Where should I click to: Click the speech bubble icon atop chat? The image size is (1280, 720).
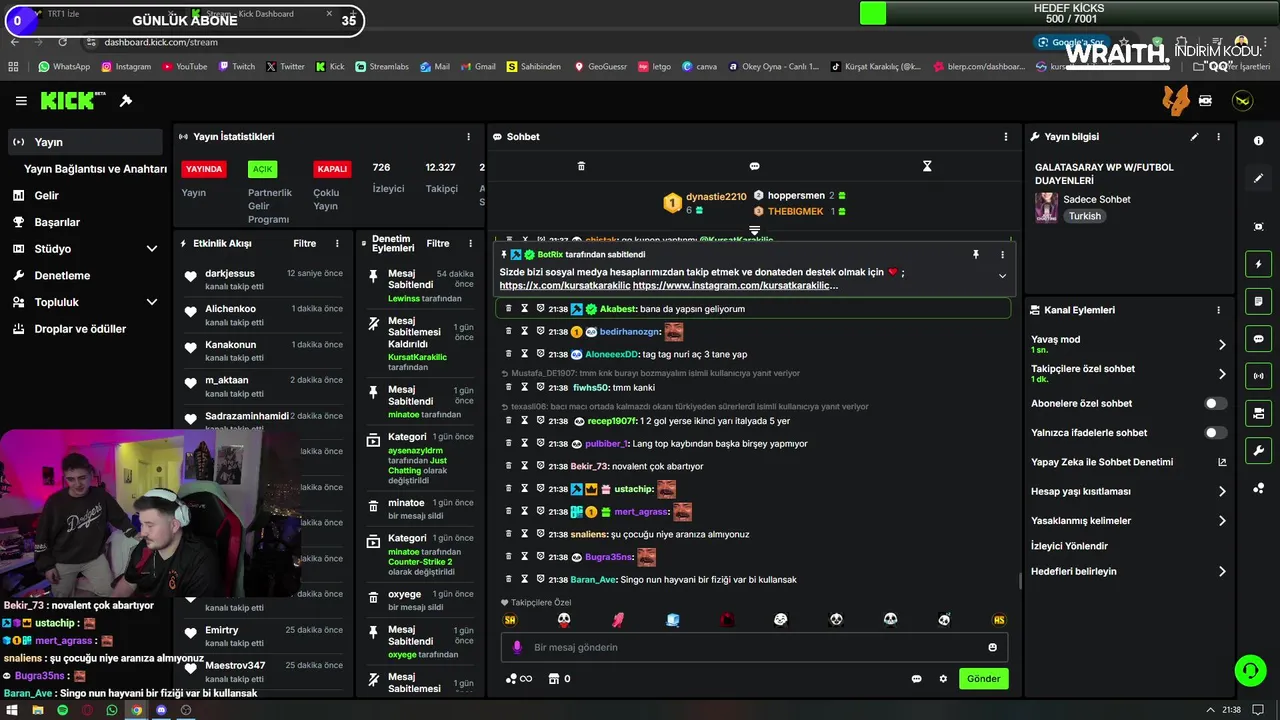[x=754, y=166]
